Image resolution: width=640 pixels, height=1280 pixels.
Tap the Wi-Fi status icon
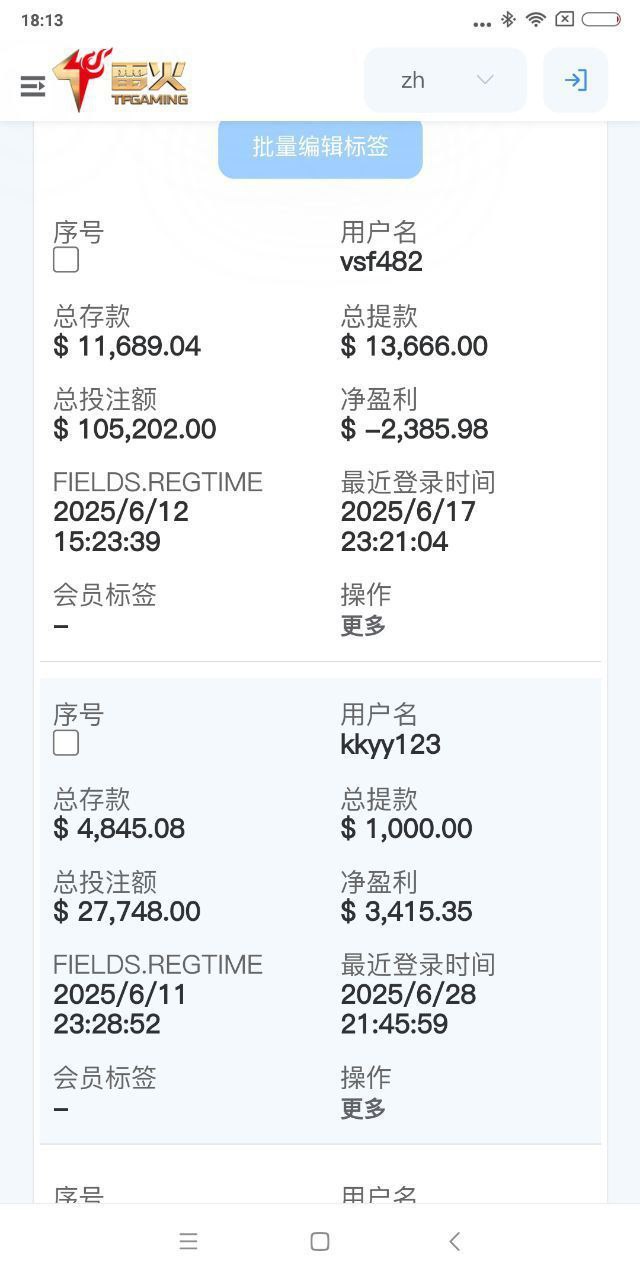(536, 20)
